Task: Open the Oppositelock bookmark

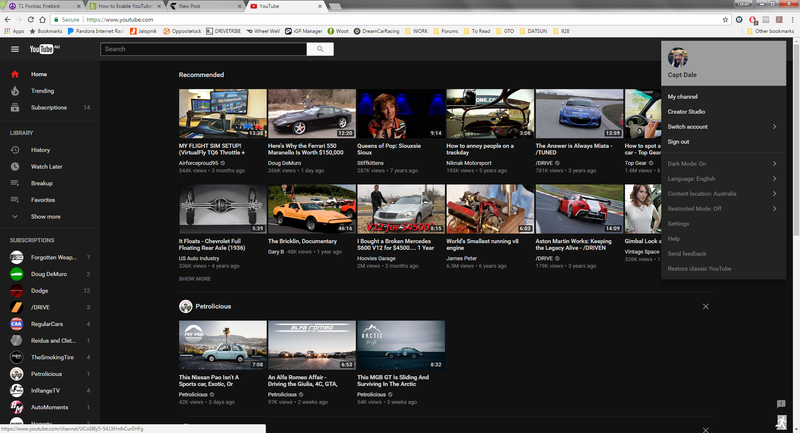Action: 182,31
